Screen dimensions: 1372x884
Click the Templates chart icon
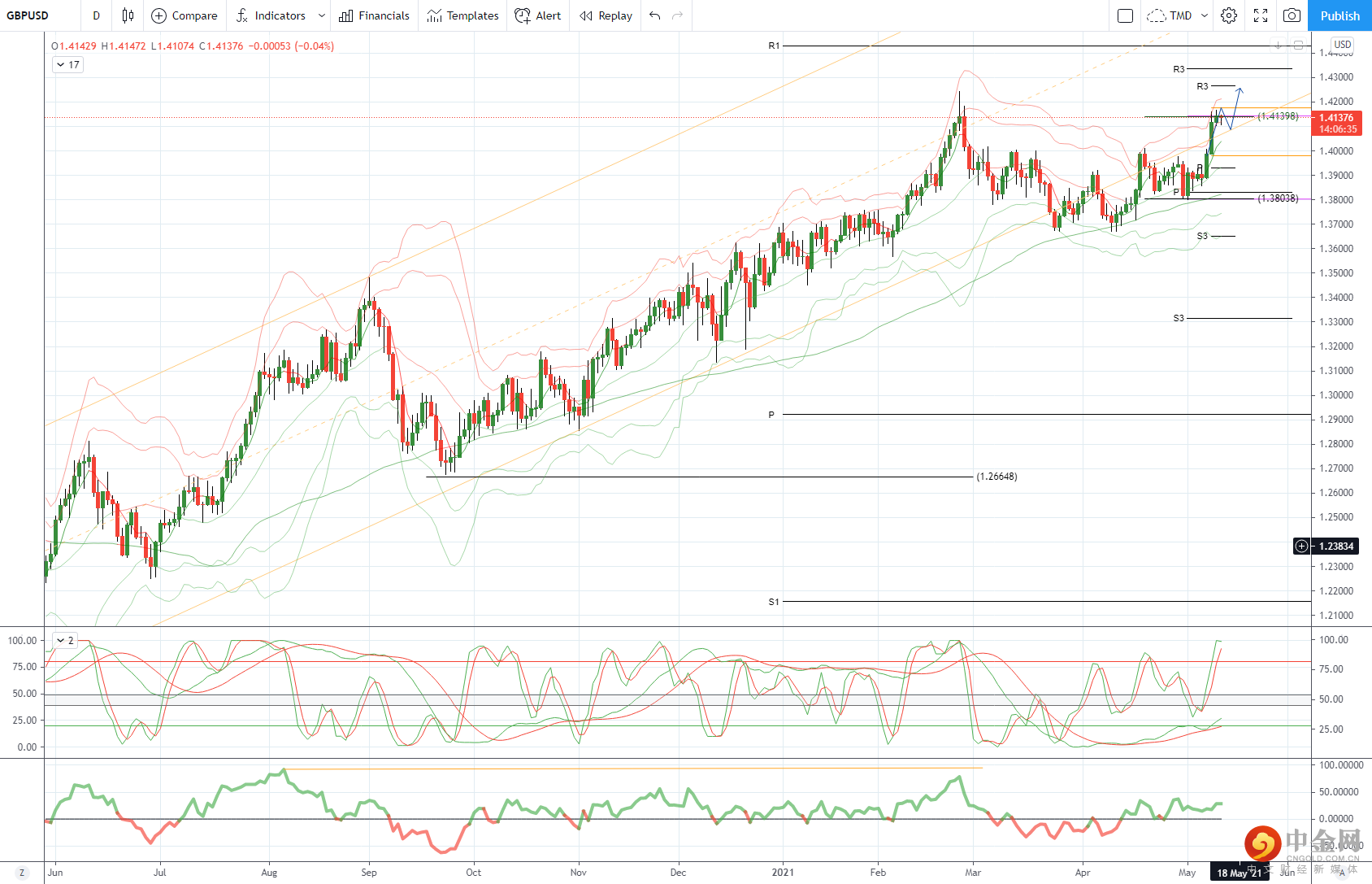[x=435, y=15]
